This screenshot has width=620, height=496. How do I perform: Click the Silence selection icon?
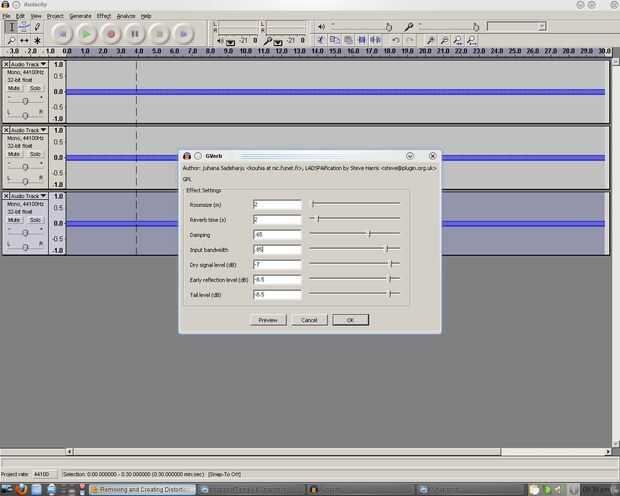click(375, 40)
